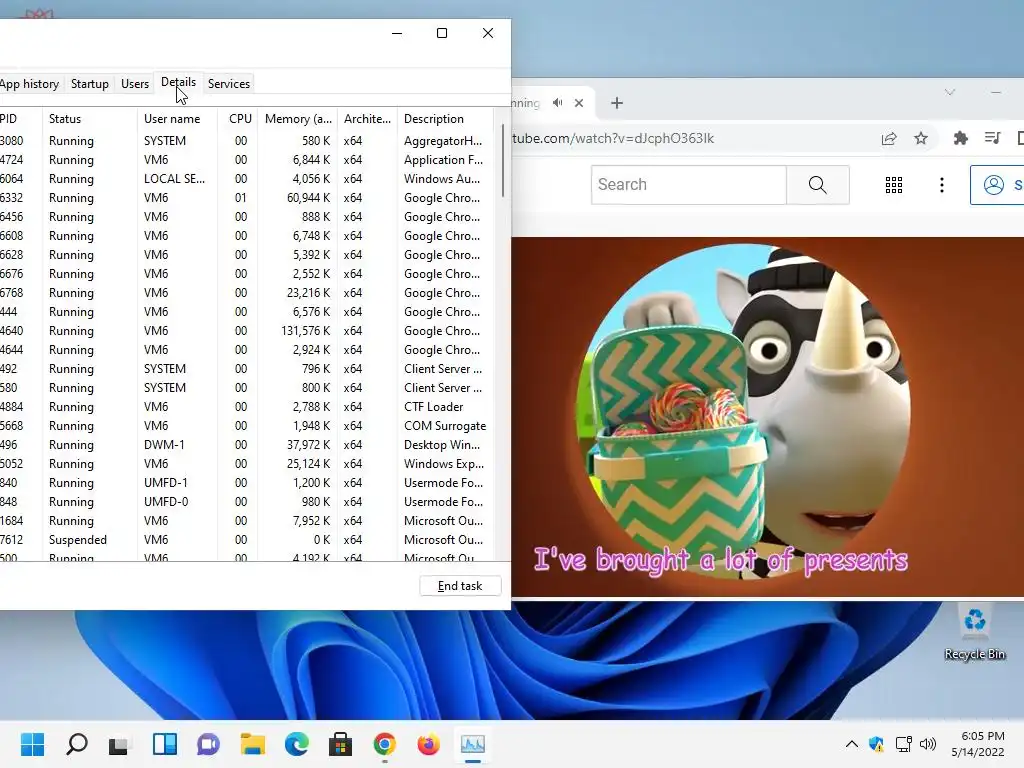The image size is (1024, 768).
Task: Sort by Description column header
Action: [445, 119]
